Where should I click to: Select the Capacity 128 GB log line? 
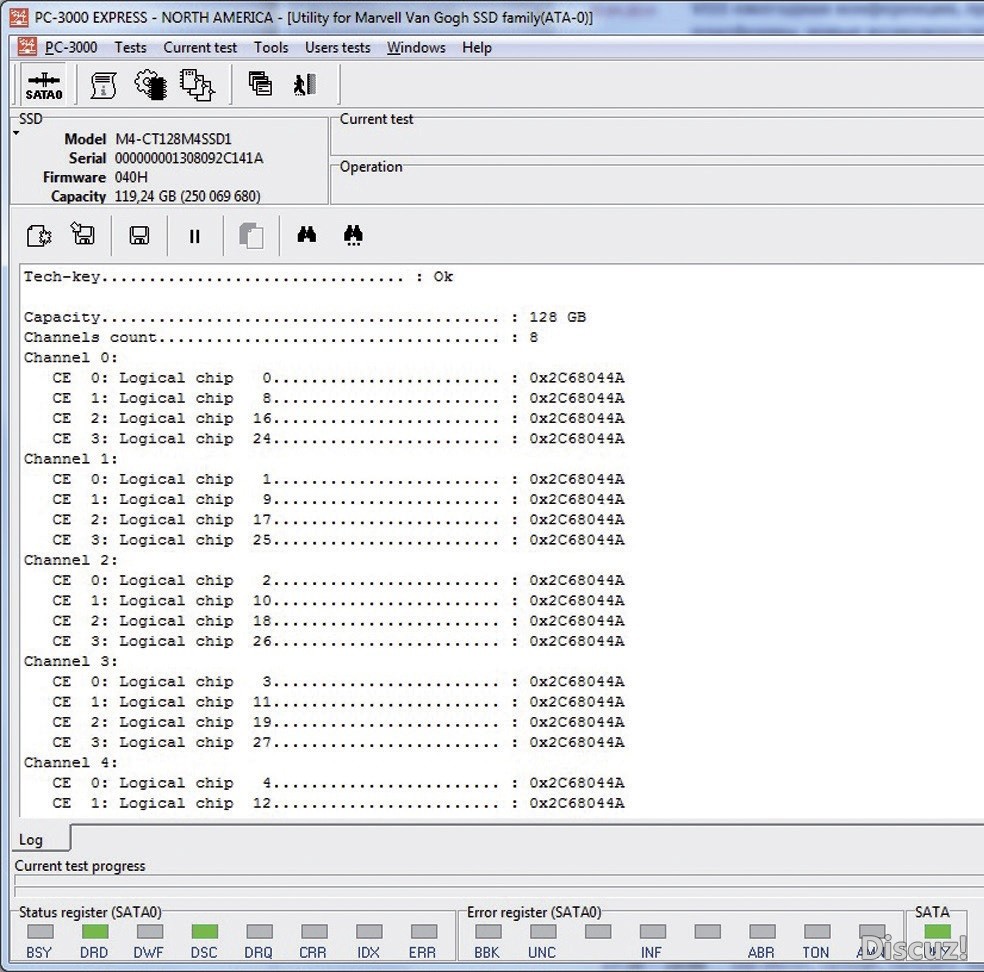305,317
